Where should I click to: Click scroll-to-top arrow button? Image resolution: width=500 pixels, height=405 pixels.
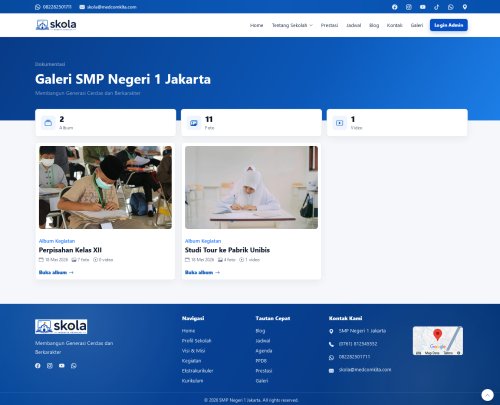487,395
